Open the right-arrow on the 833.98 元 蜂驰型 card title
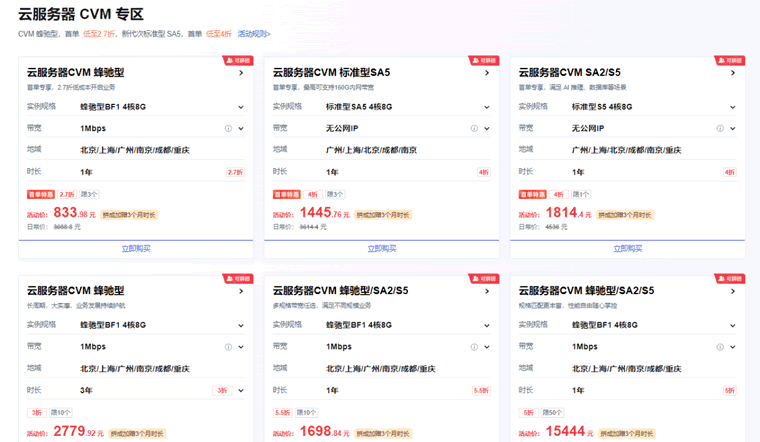 (241, 73)
